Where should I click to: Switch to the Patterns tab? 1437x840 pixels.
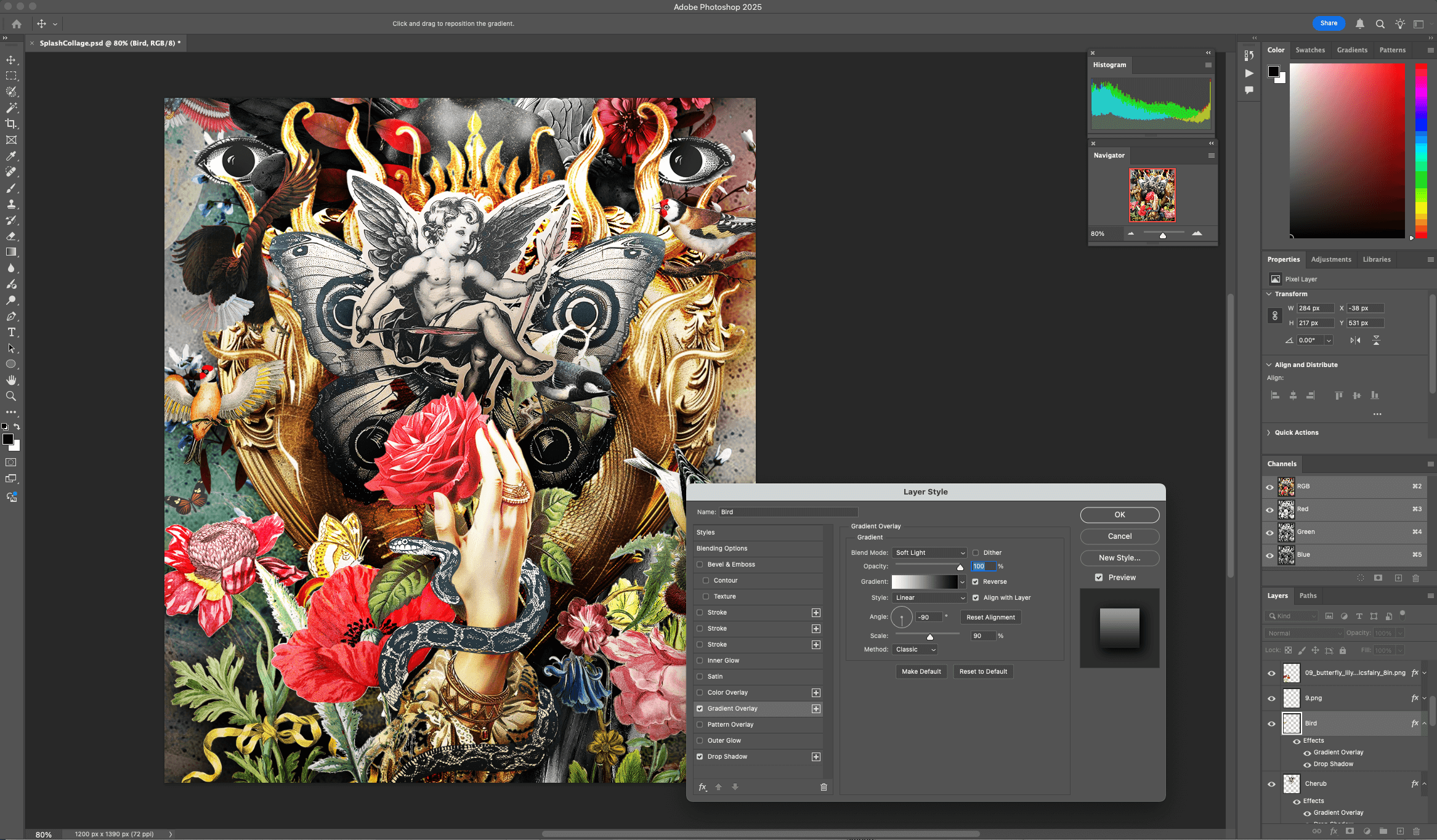(1392, 50)
